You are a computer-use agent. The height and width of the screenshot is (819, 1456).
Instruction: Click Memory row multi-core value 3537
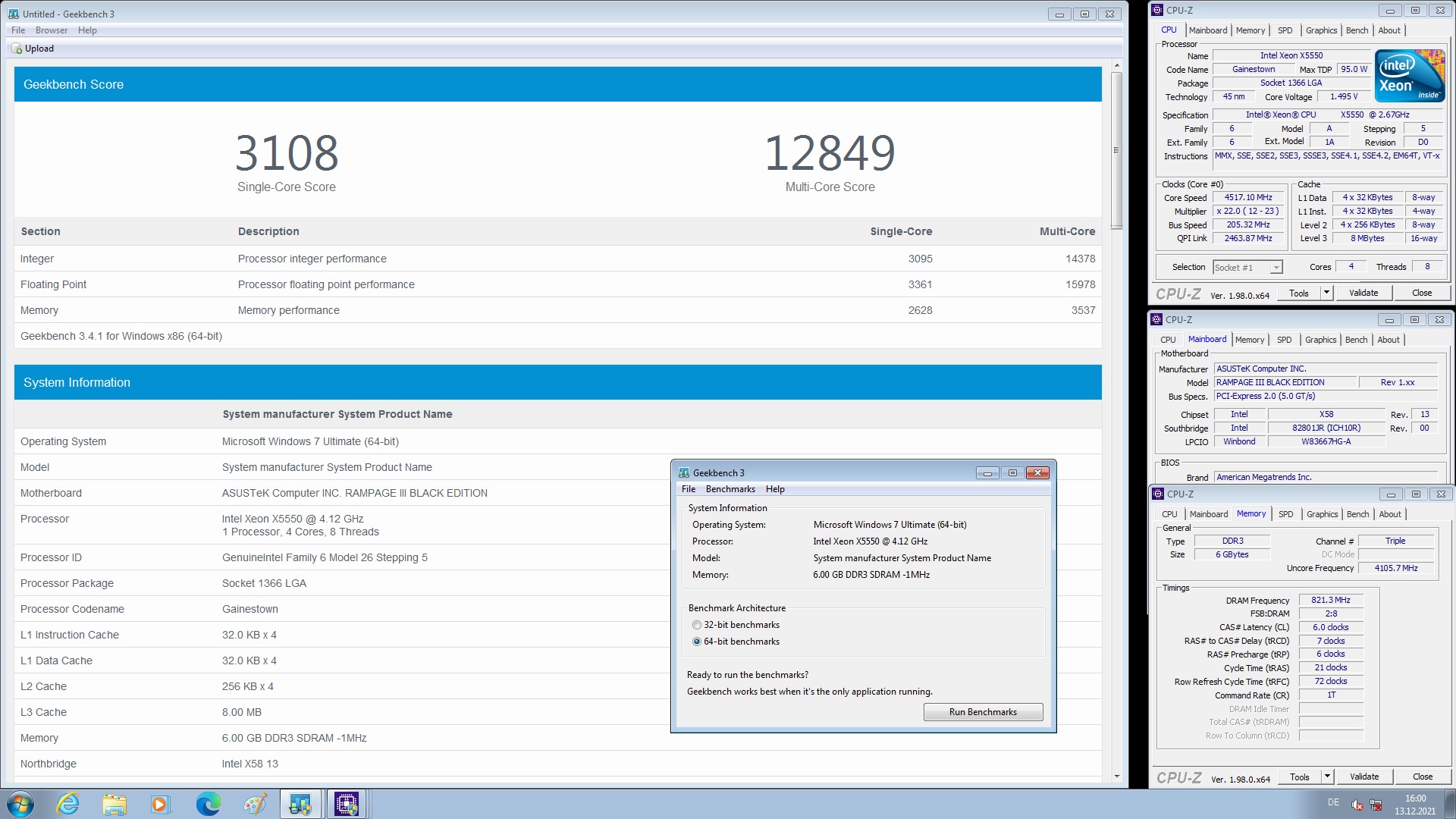point(1083,310)
